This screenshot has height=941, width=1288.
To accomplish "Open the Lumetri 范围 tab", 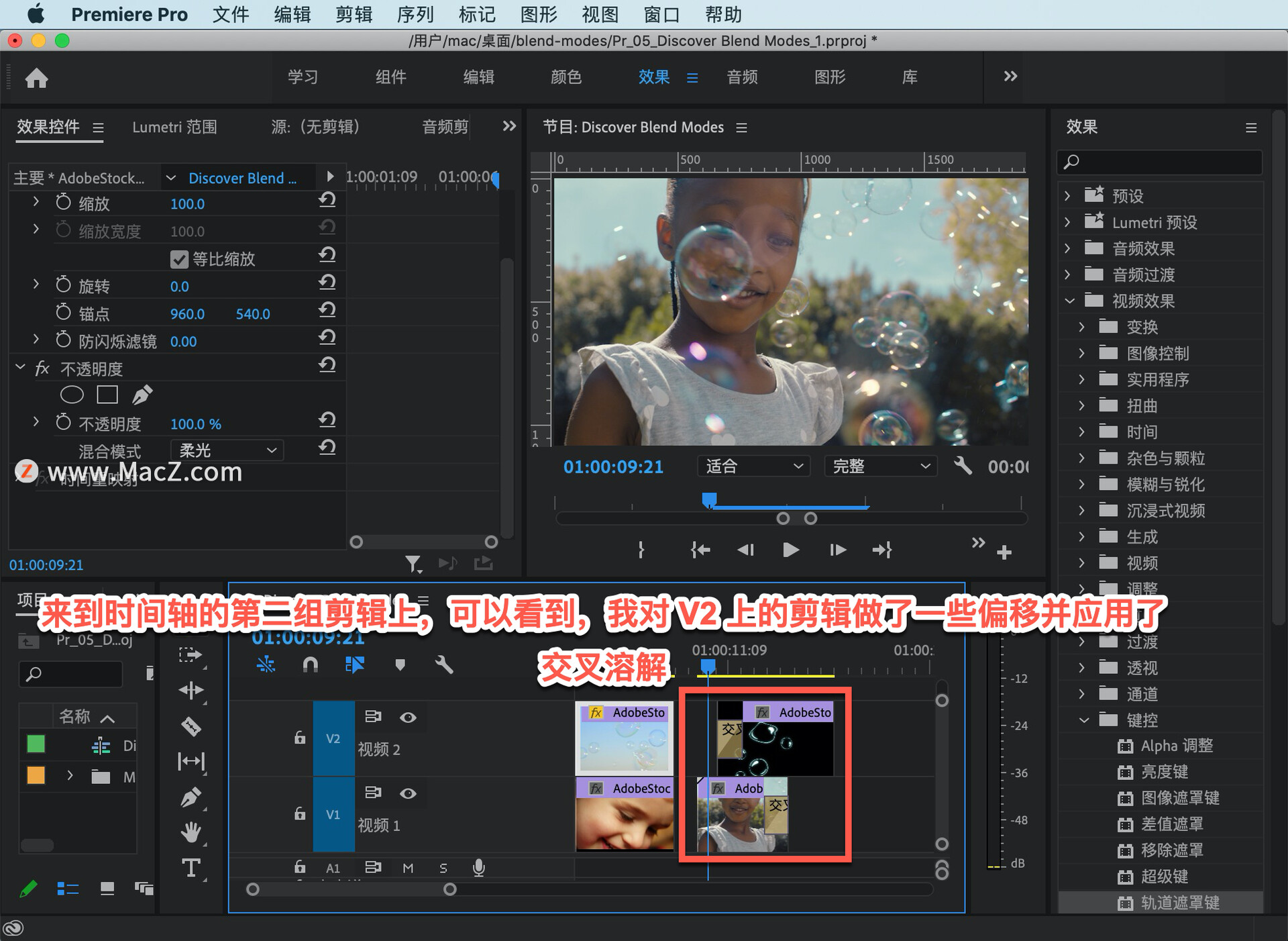I will pos(174,127).
